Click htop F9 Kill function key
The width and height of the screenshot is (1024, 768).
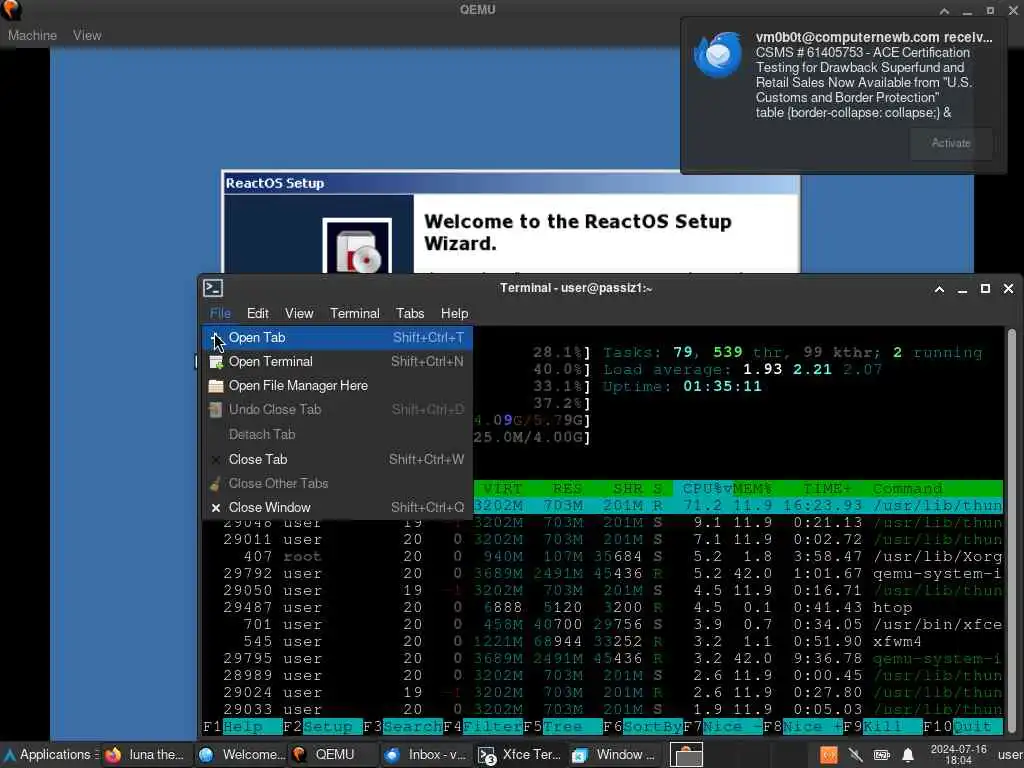[x=883, y=727]
